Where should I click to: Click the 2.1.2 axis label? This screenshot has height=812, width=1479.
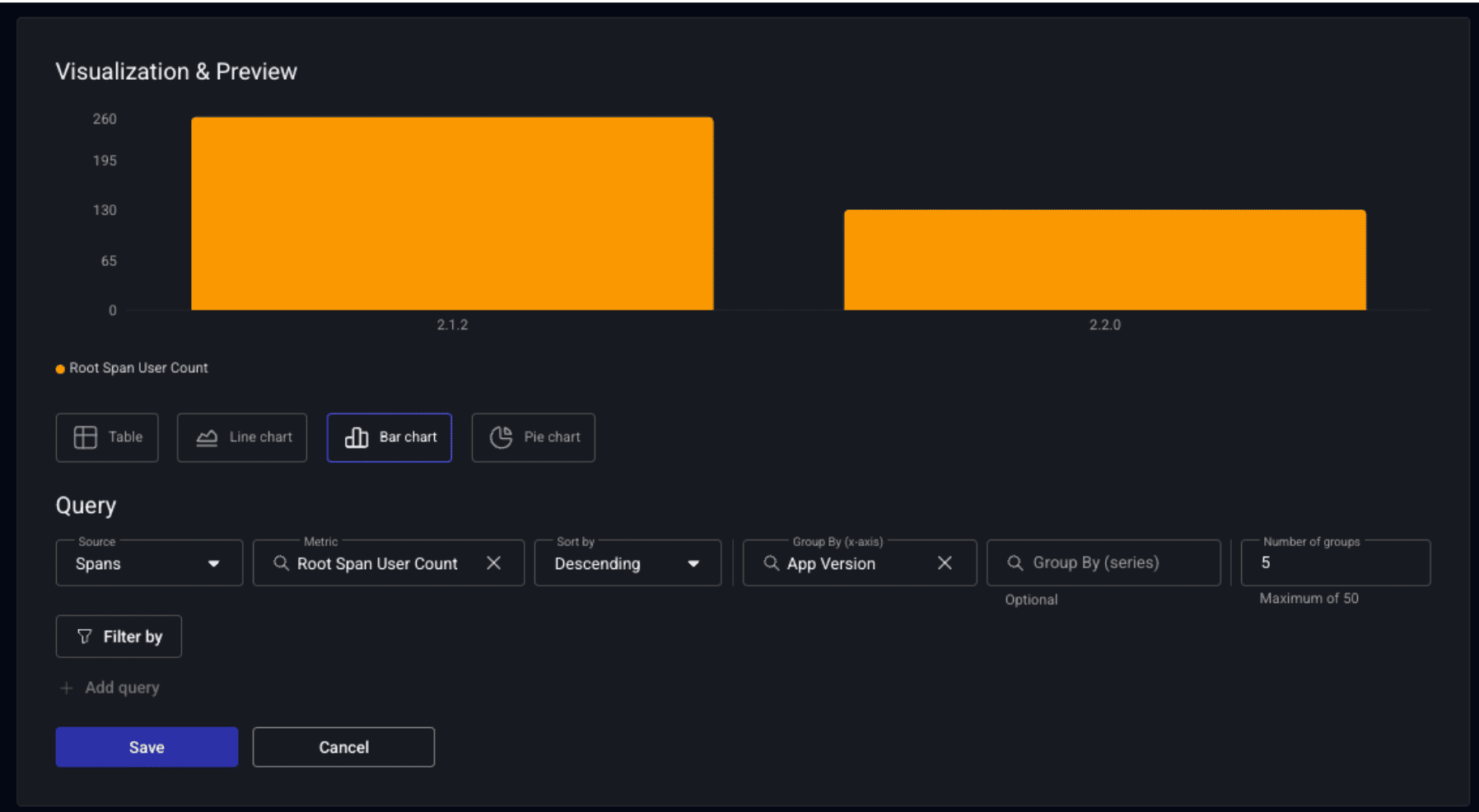[452, 325]
